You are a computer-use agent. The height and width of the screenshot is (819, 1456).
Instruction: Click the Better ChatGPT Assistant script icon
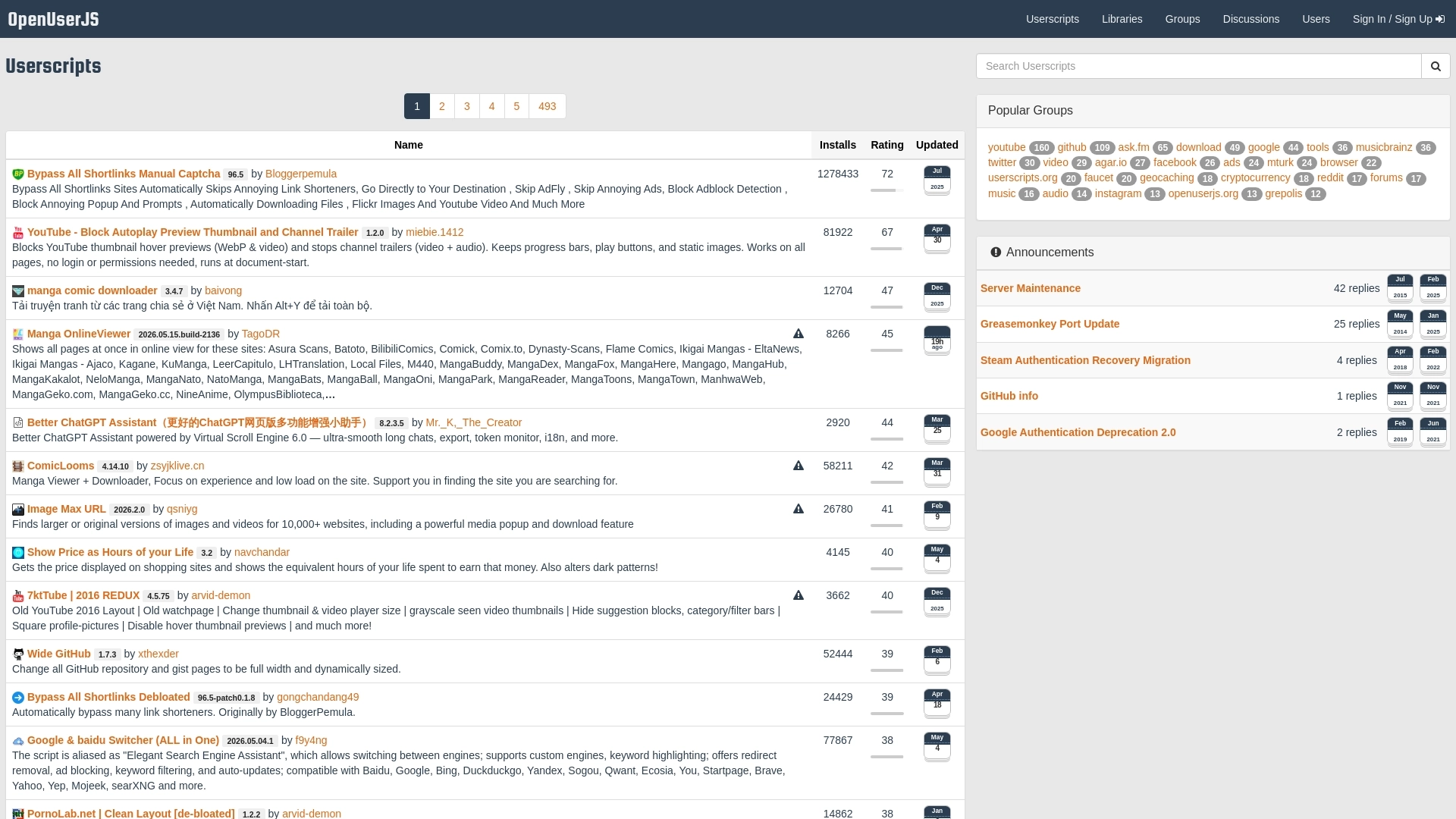(18, 423)
